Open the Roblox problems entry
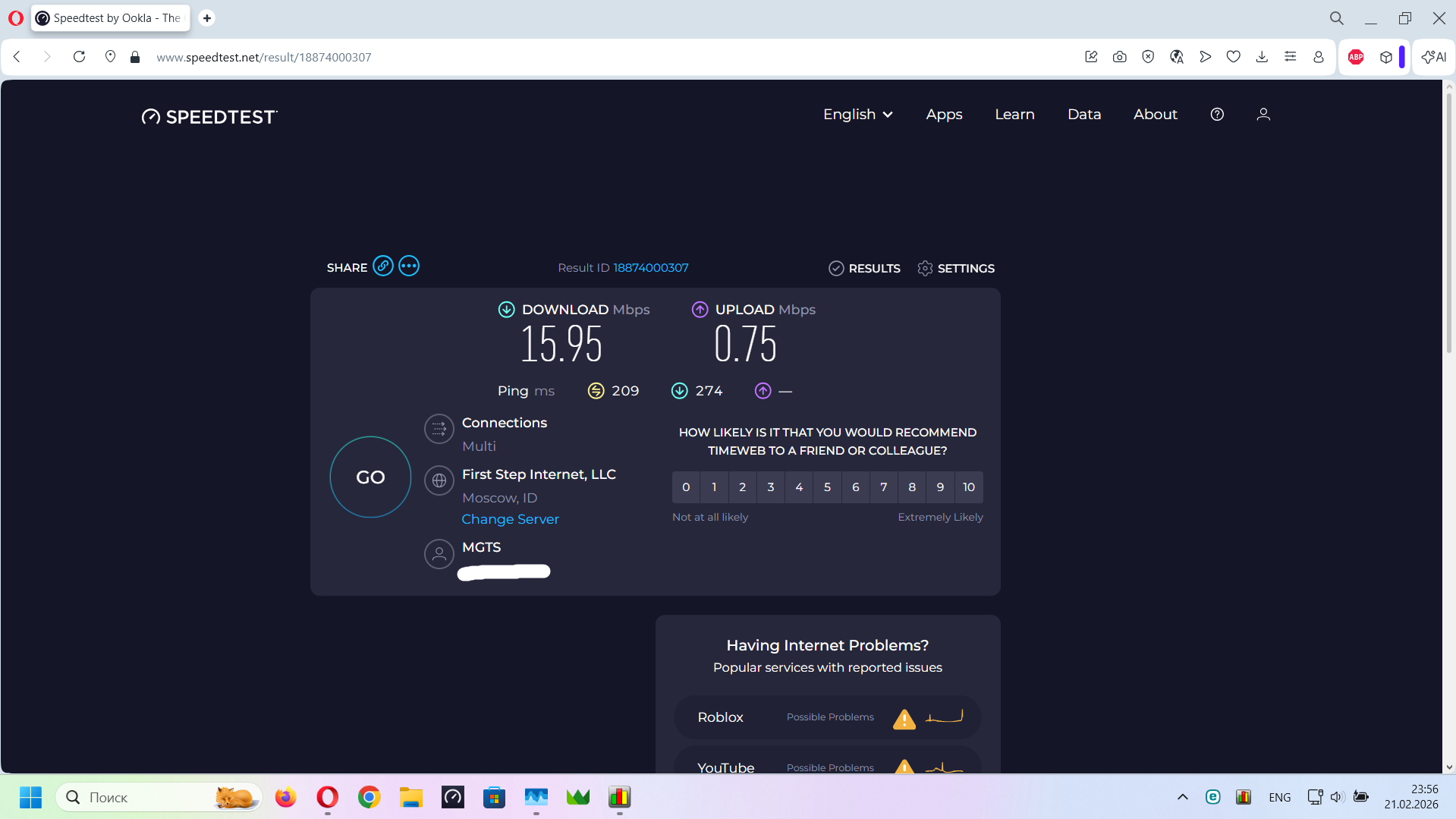 (x=828, y=717)
